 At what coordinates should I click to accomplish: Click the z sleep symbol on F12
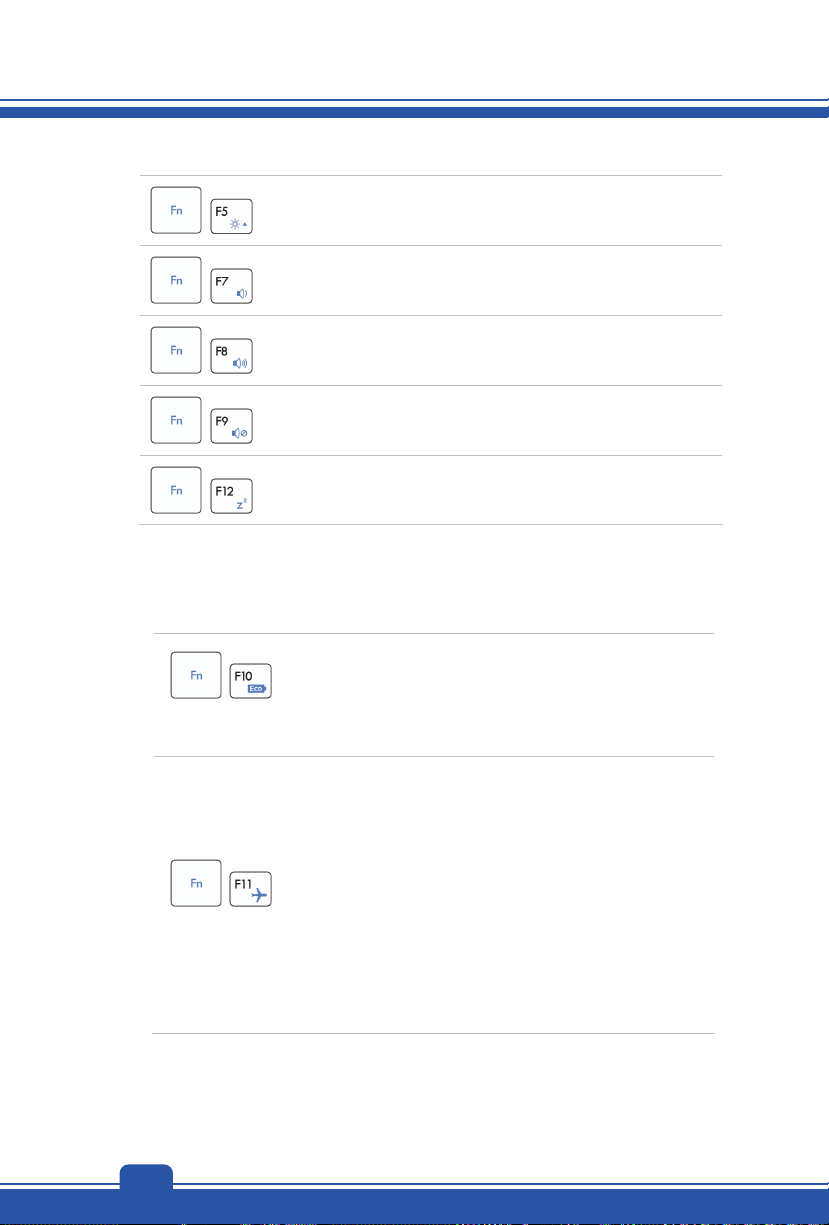pos(241,505)
